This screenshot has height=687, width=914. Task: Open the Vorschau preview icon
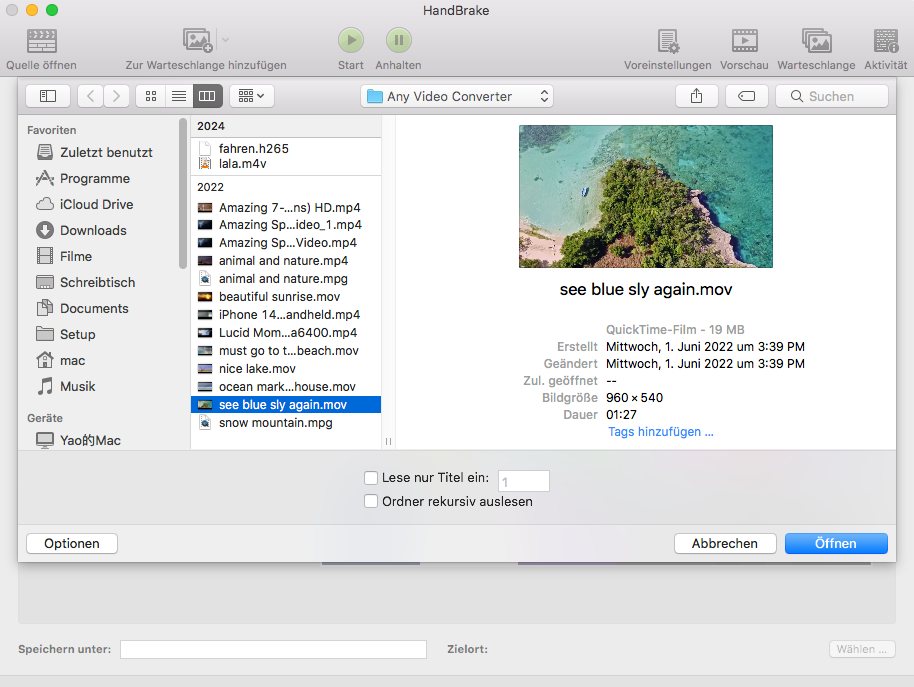744,41
